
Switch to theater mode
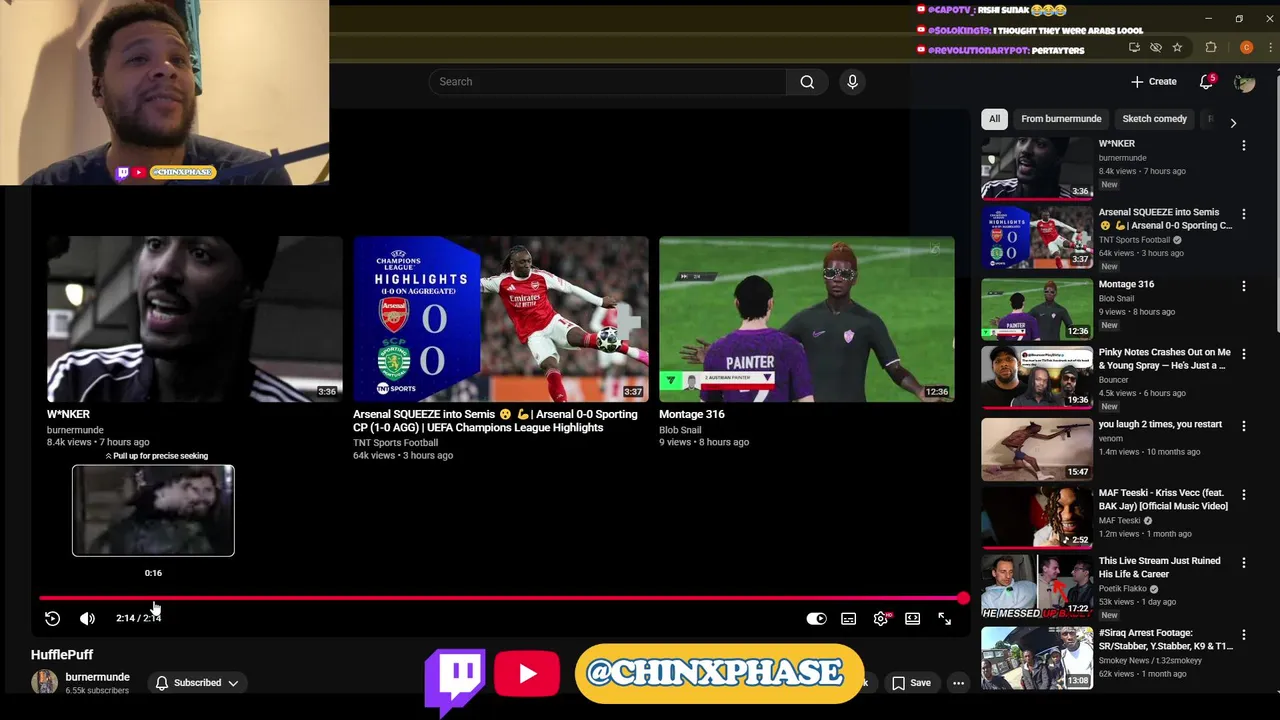(x=912, y=619)
